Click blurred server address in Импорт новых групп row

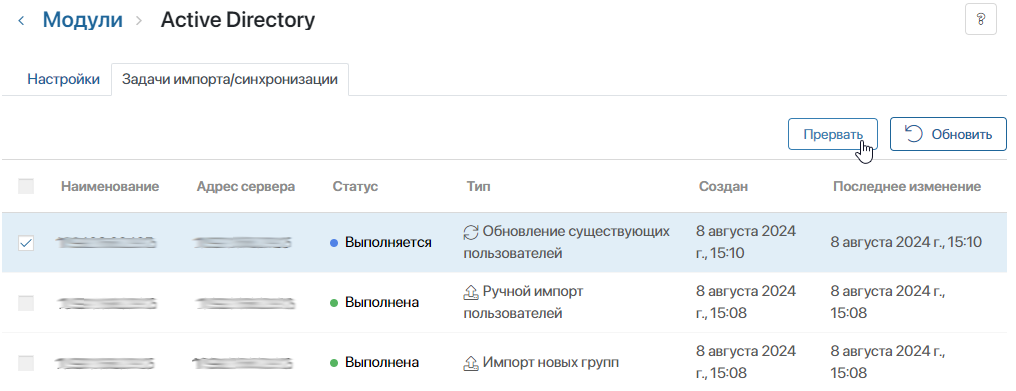tap(243, 363)
